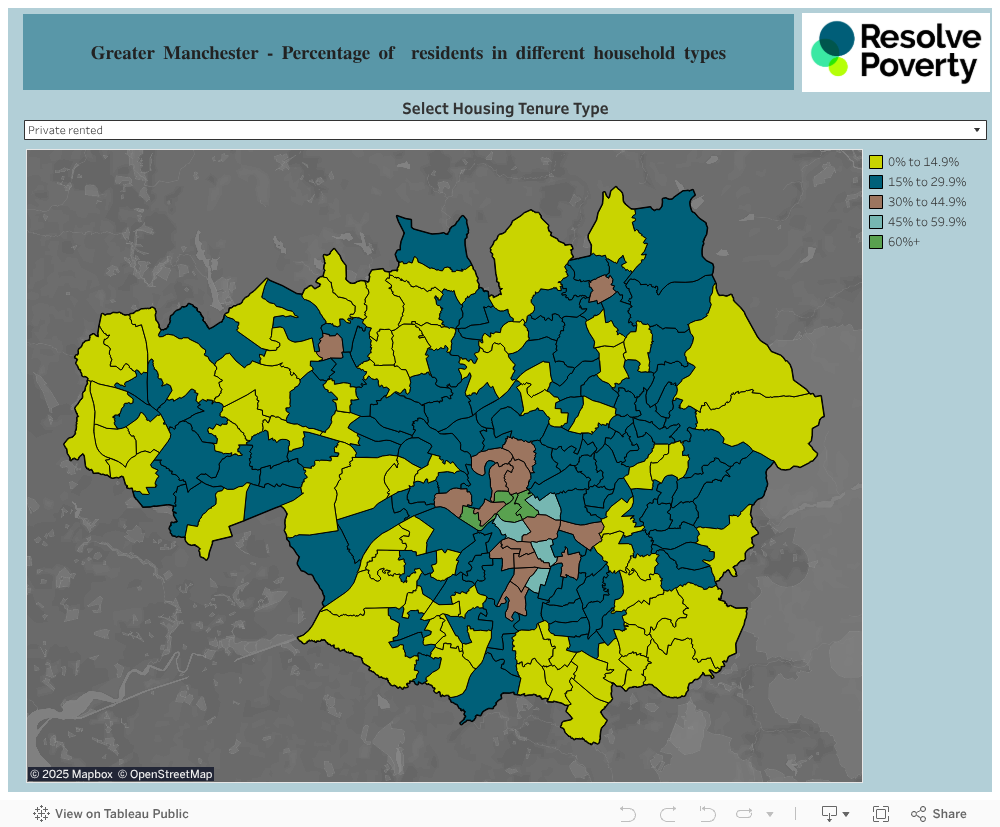Viewport: 1000px width, 827px height.
Task: Open the Mapbox attribution link
Action: 71,774
